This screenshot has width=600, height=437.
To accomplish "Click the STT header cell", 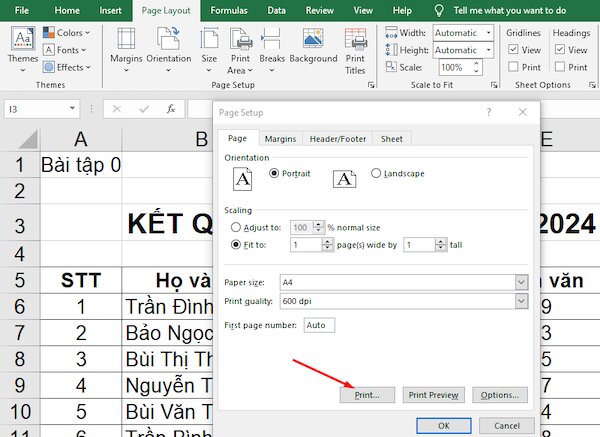I will (81, 280).
